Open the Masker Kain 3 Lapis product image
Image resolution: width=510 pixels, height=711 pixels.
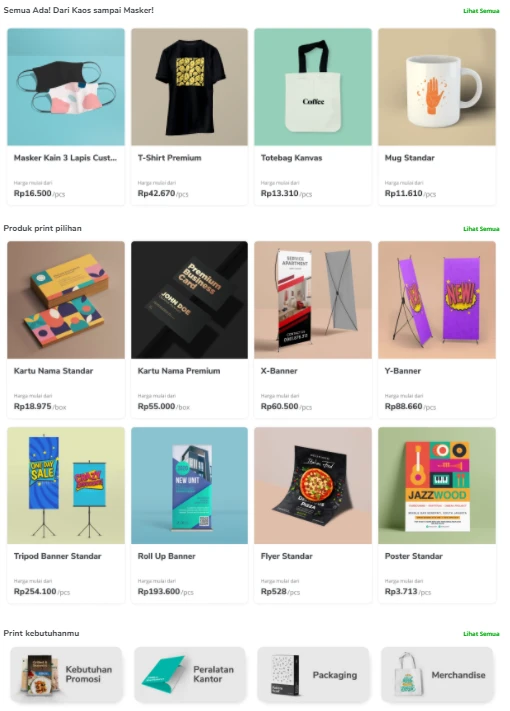click(66, 87)
